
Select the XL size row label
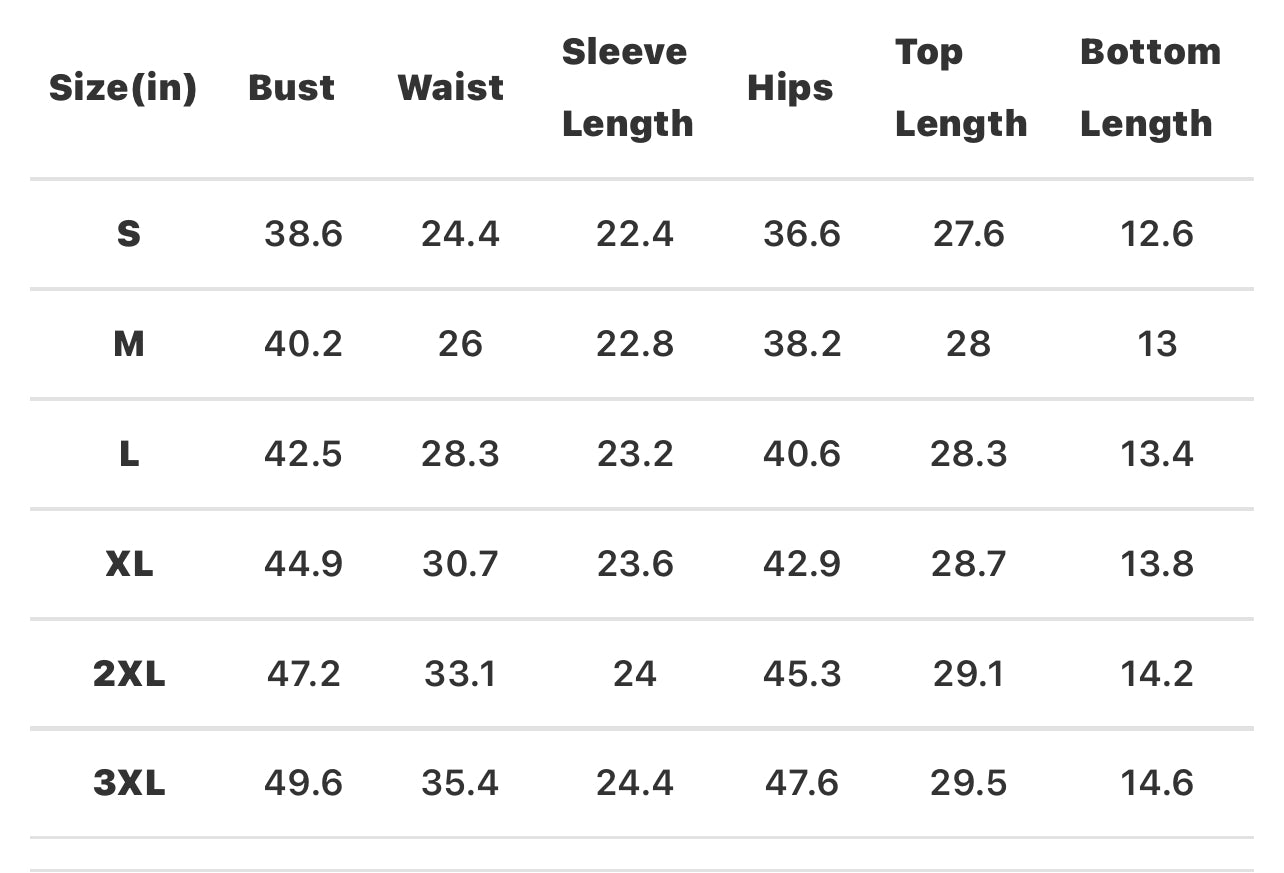click(x=129, y=564)
